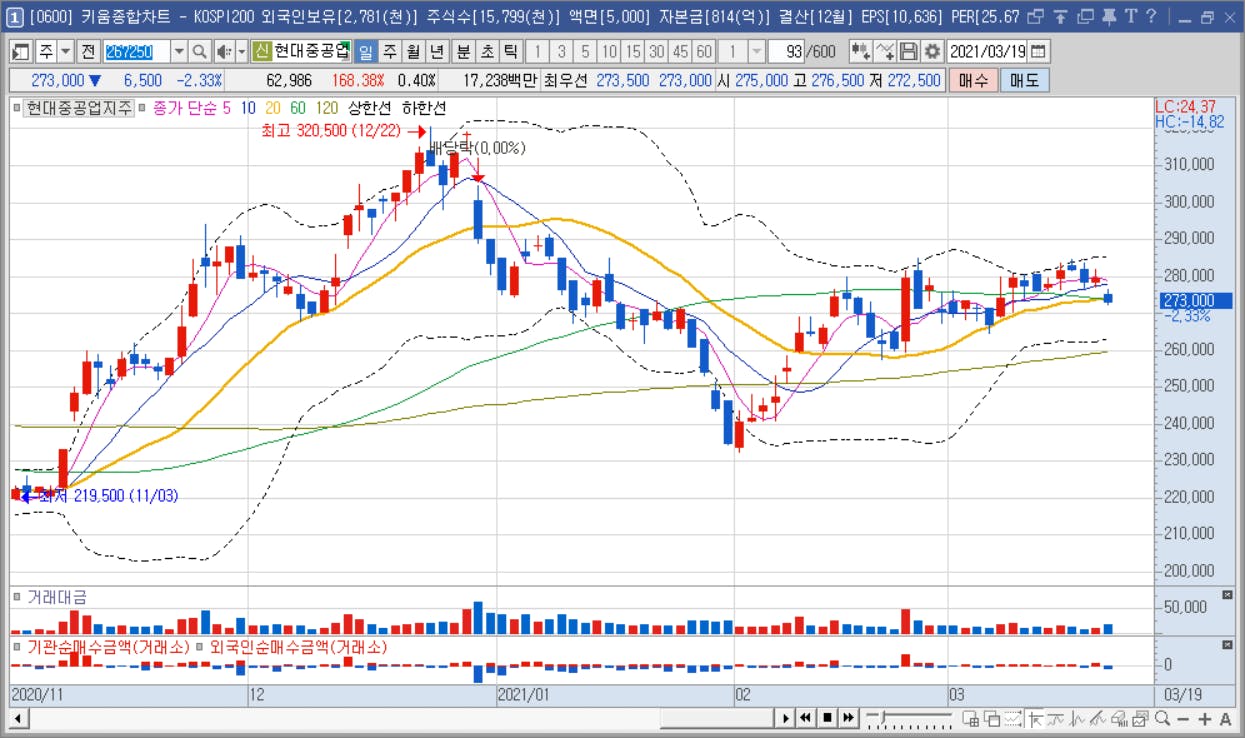Click the save chart floppy disk icon
The height and width of the screenshot is (738, 1245).
tap(909, 51)
